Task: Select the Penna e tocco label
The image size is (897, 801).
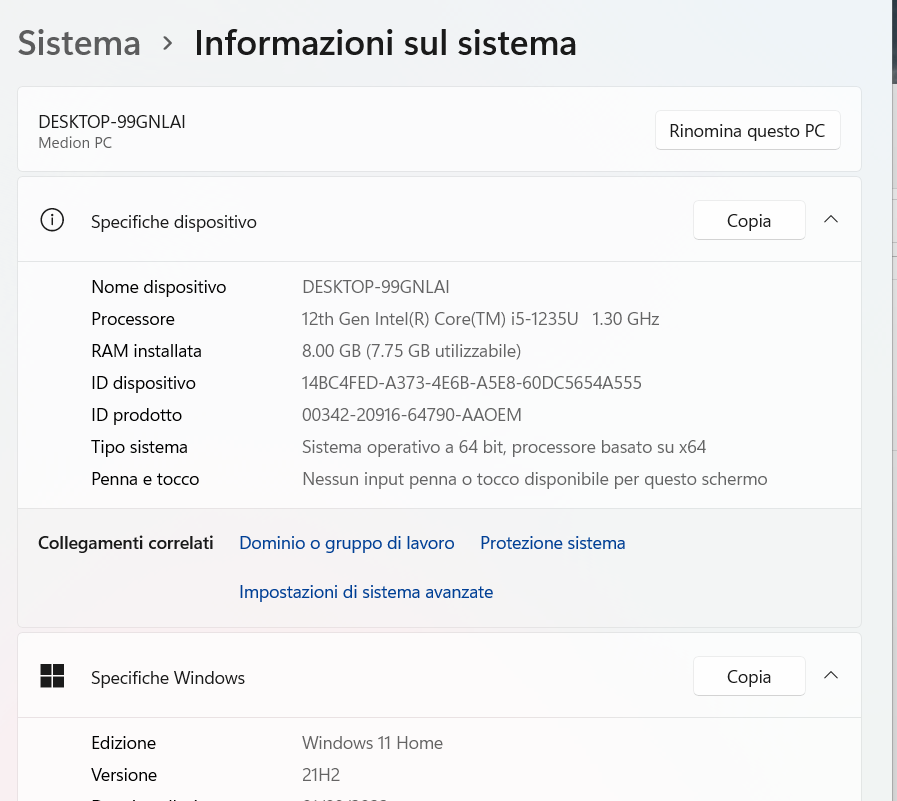Action: coord(145,479)
